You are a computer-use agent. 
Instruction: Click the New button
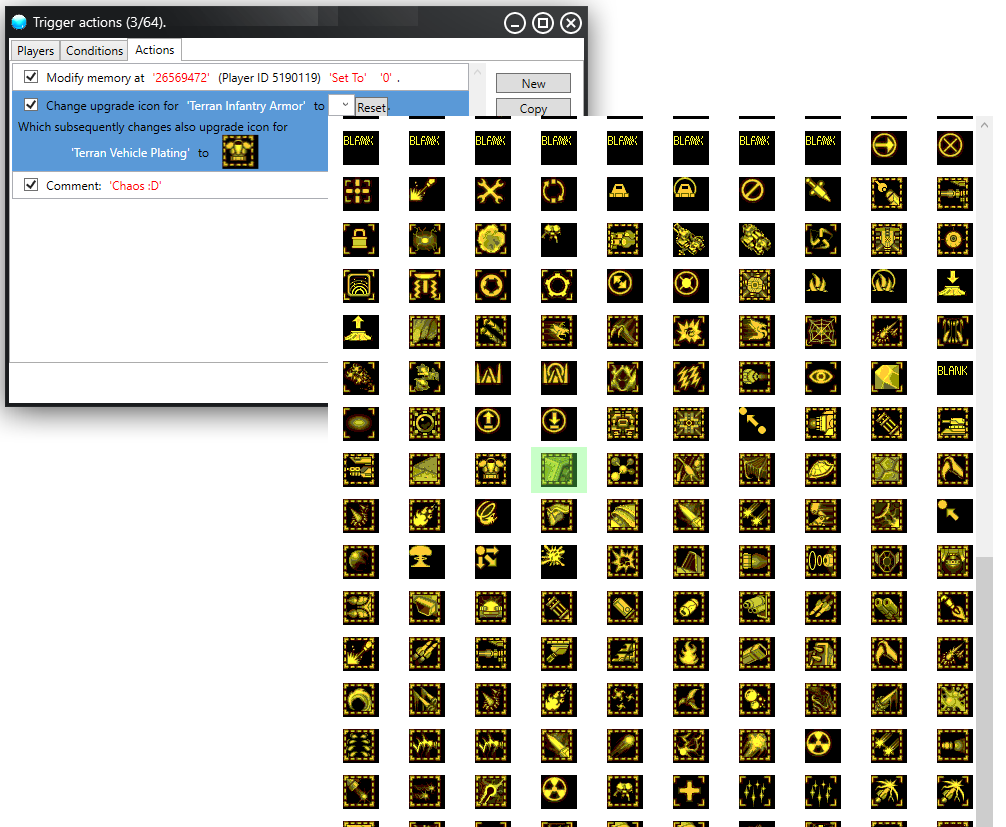click(x=533, y=83)
